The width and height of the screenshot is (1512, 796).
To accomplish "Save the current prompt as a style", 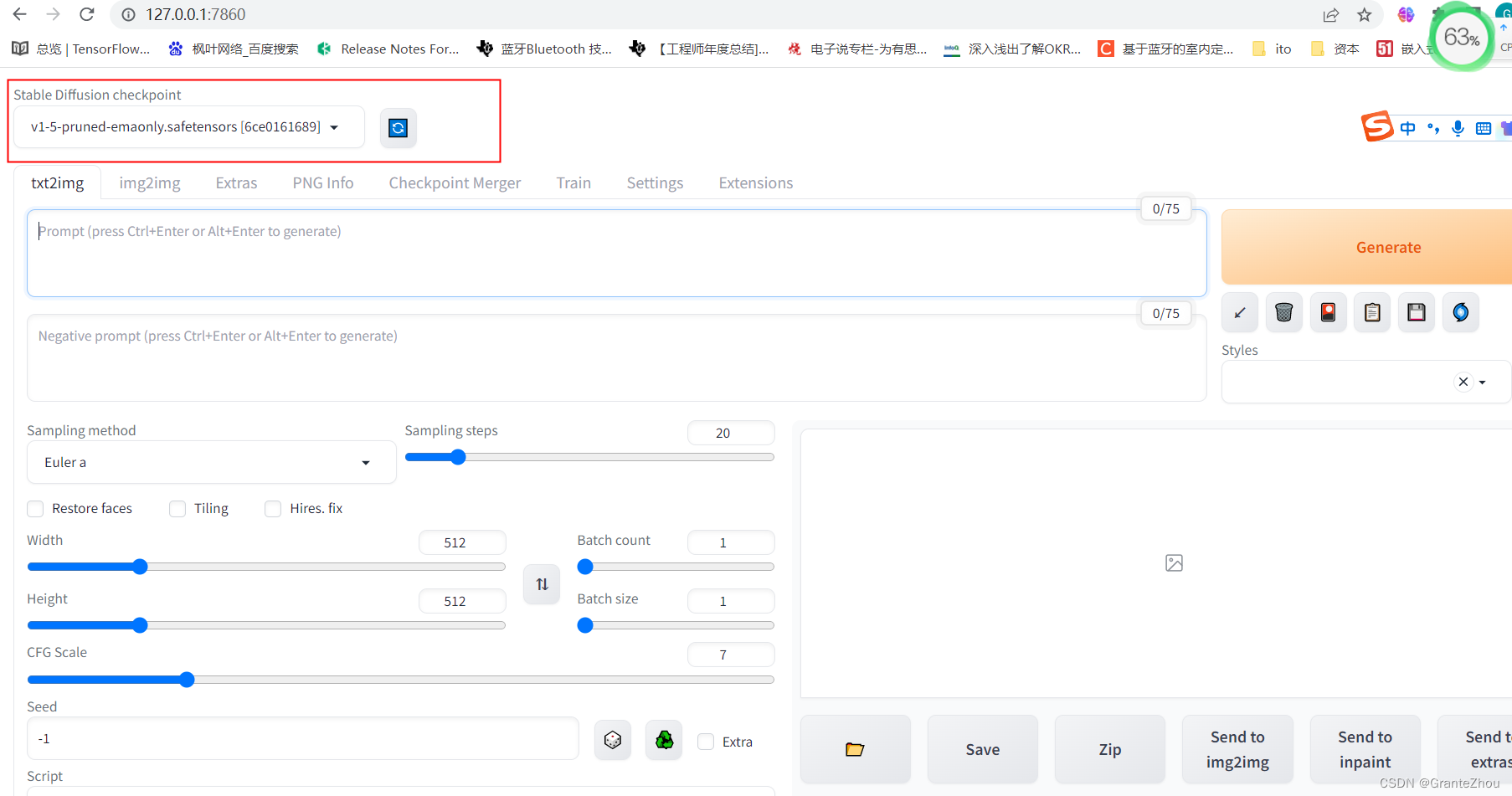I will (1416, 311).
